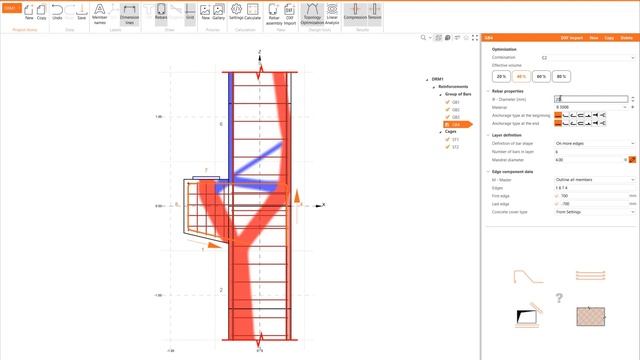This screenshot has width=640, height=360.
Task: Toggle Compression results display
Action: pyautogui.click(x=355, y=12)
